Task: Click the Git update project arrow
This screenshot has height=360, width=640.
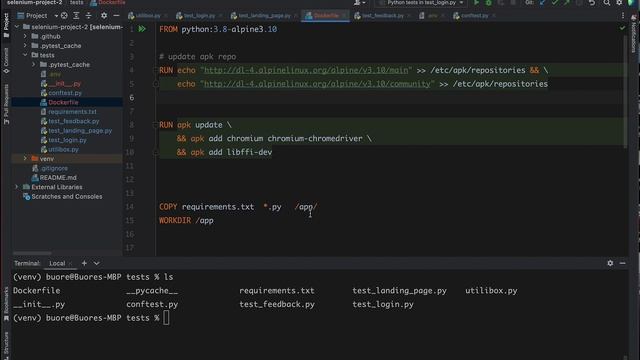Action: [542, 3]
